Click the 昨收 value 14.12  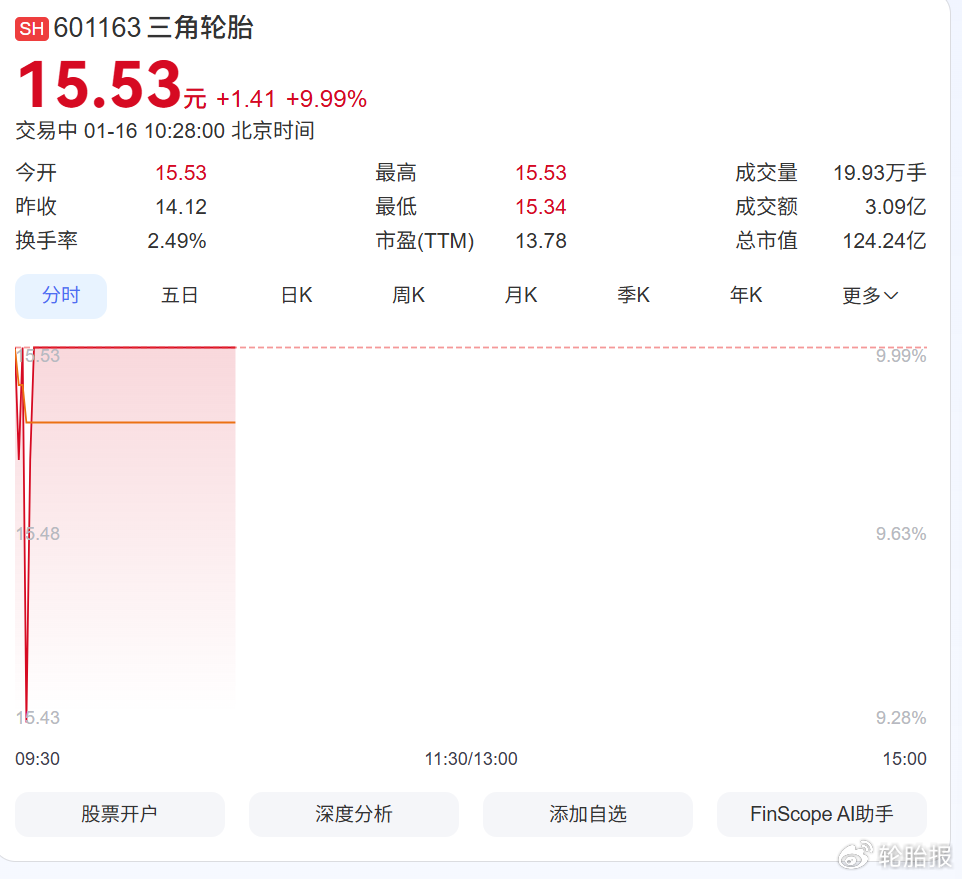tap(181, 207)
